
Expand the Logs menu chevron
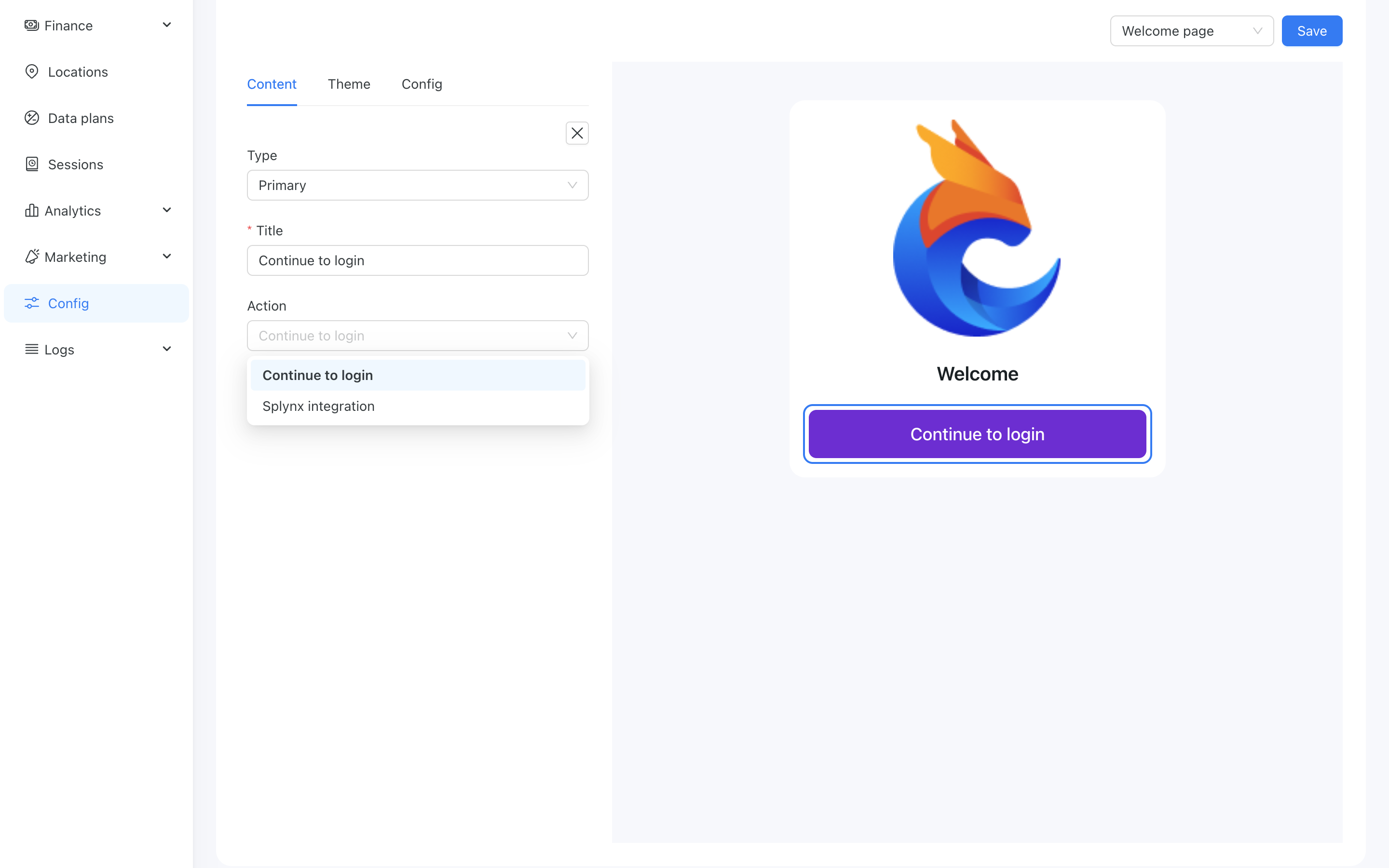point(167,349)
